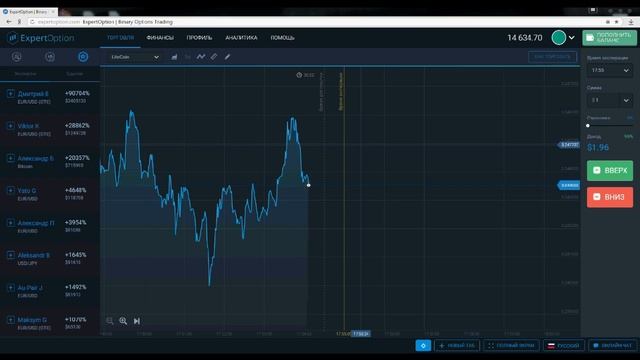The height and width of the screenshot is (360, 640).
Task: Expand Yato G row plus icon
Action: 11,190
